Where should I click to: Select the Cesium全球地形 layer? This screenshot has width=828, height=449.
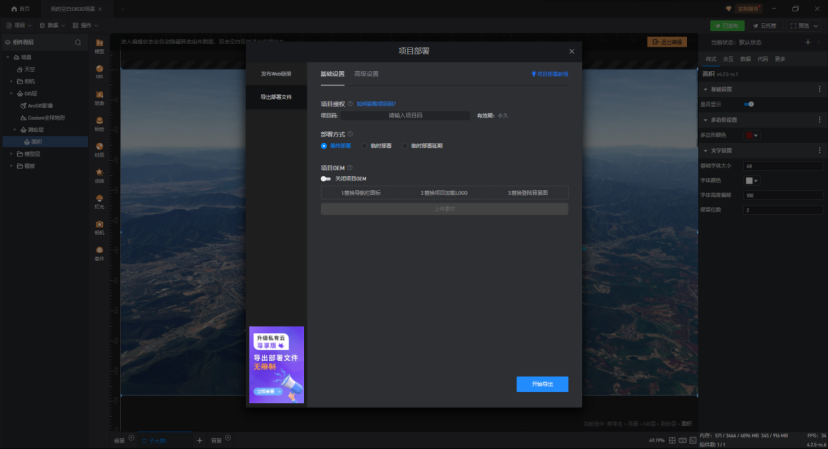(x=45, y=118)
